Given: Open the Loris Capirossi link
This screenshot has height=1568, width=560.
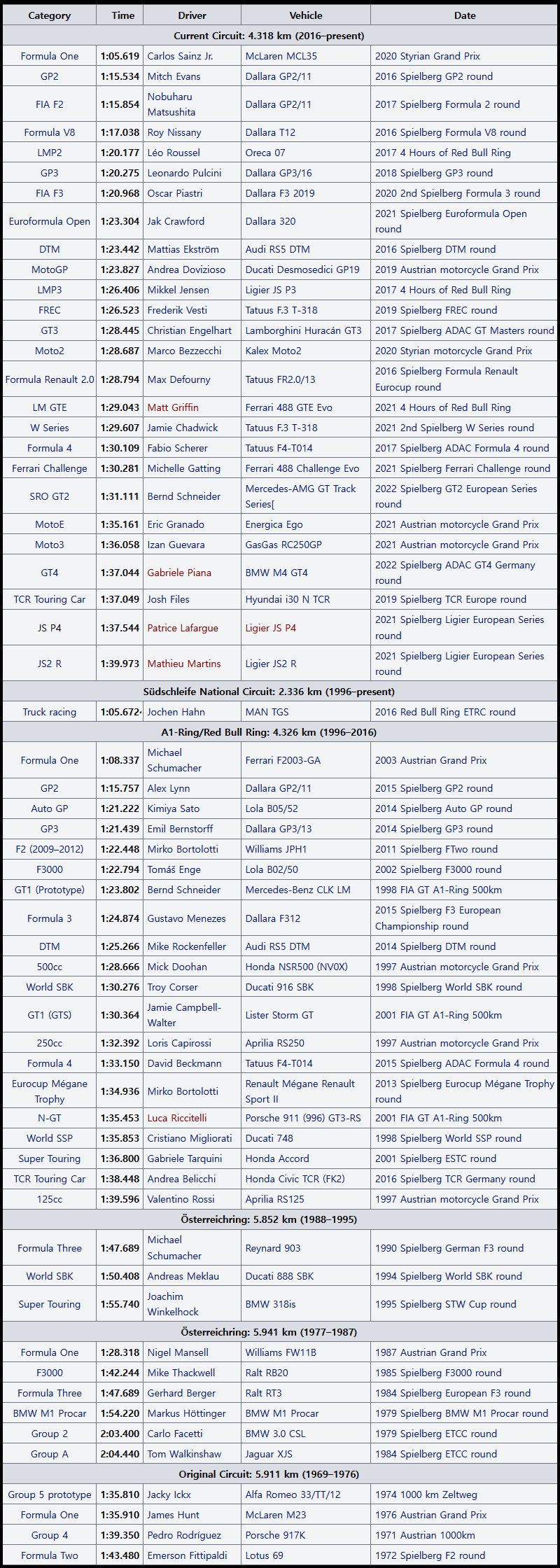Looking at the screenshot, I should click(179, 1043).
